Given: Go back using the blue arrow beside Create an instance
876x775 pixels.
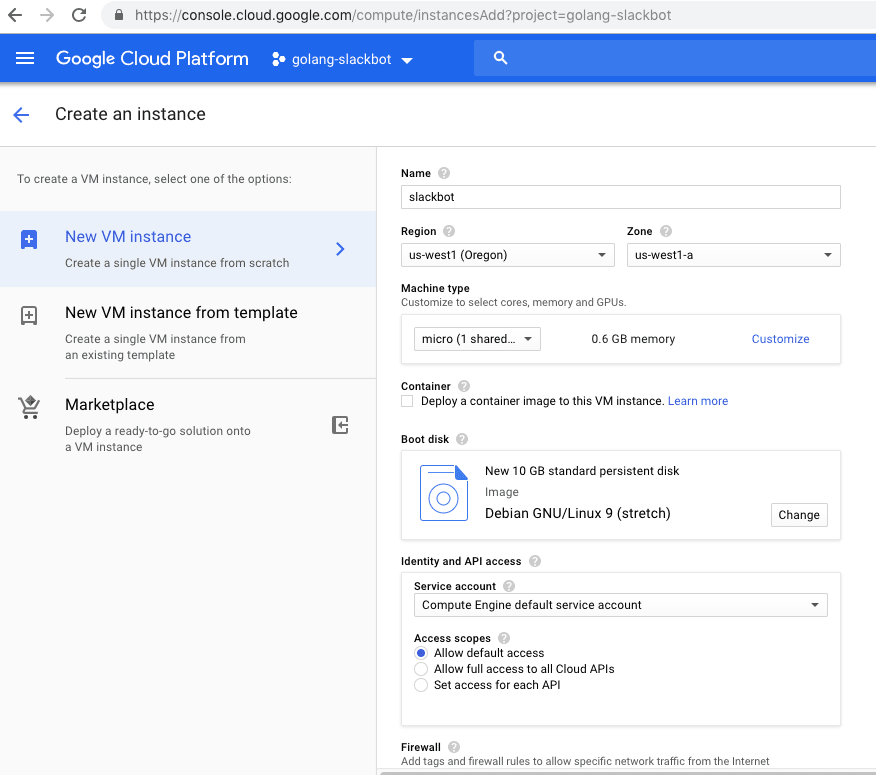Looking at the screenshot, I should (x=21, y=115).
